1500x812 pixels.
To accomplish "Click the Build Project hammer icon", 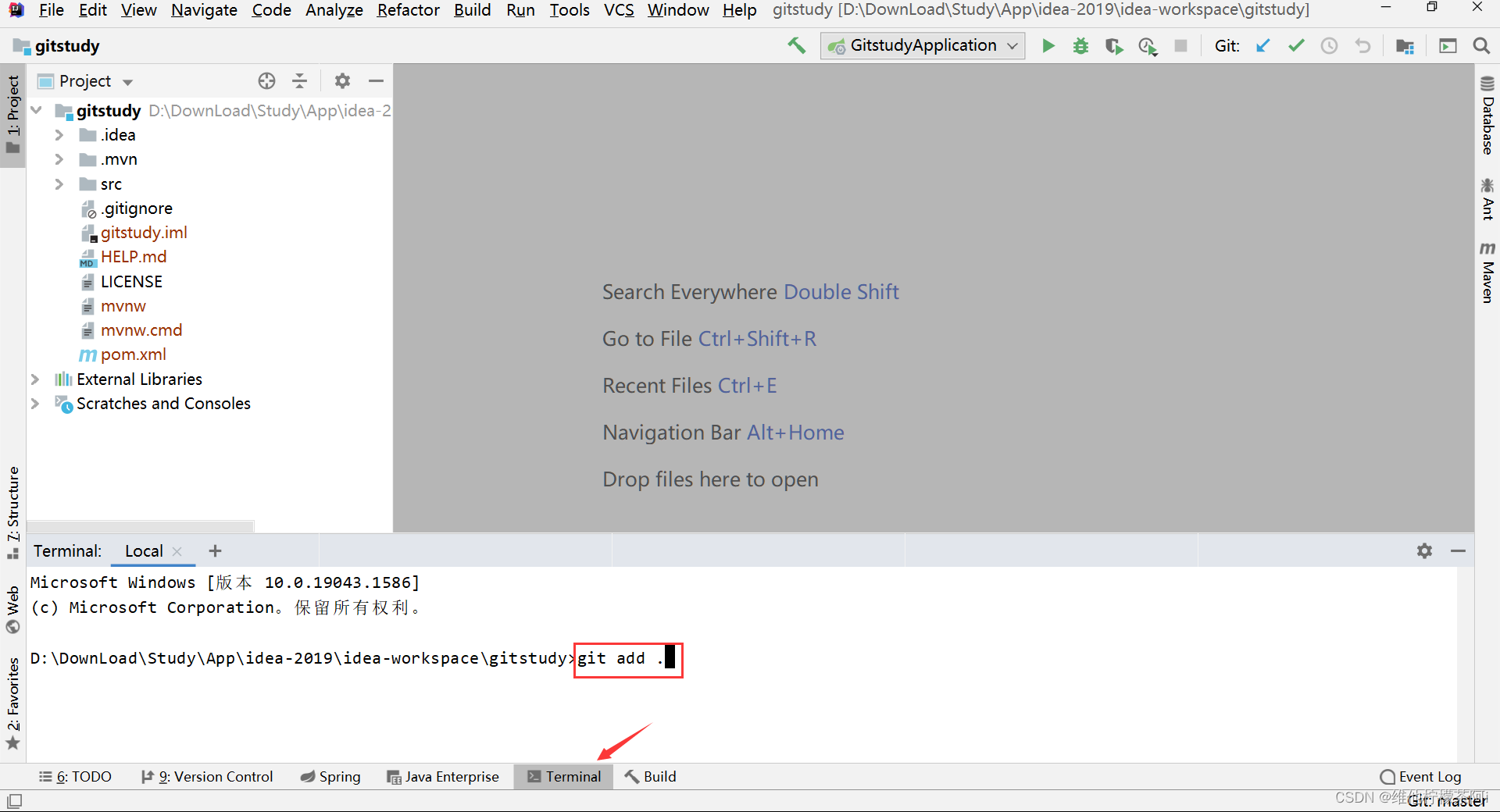I will 796,45.
